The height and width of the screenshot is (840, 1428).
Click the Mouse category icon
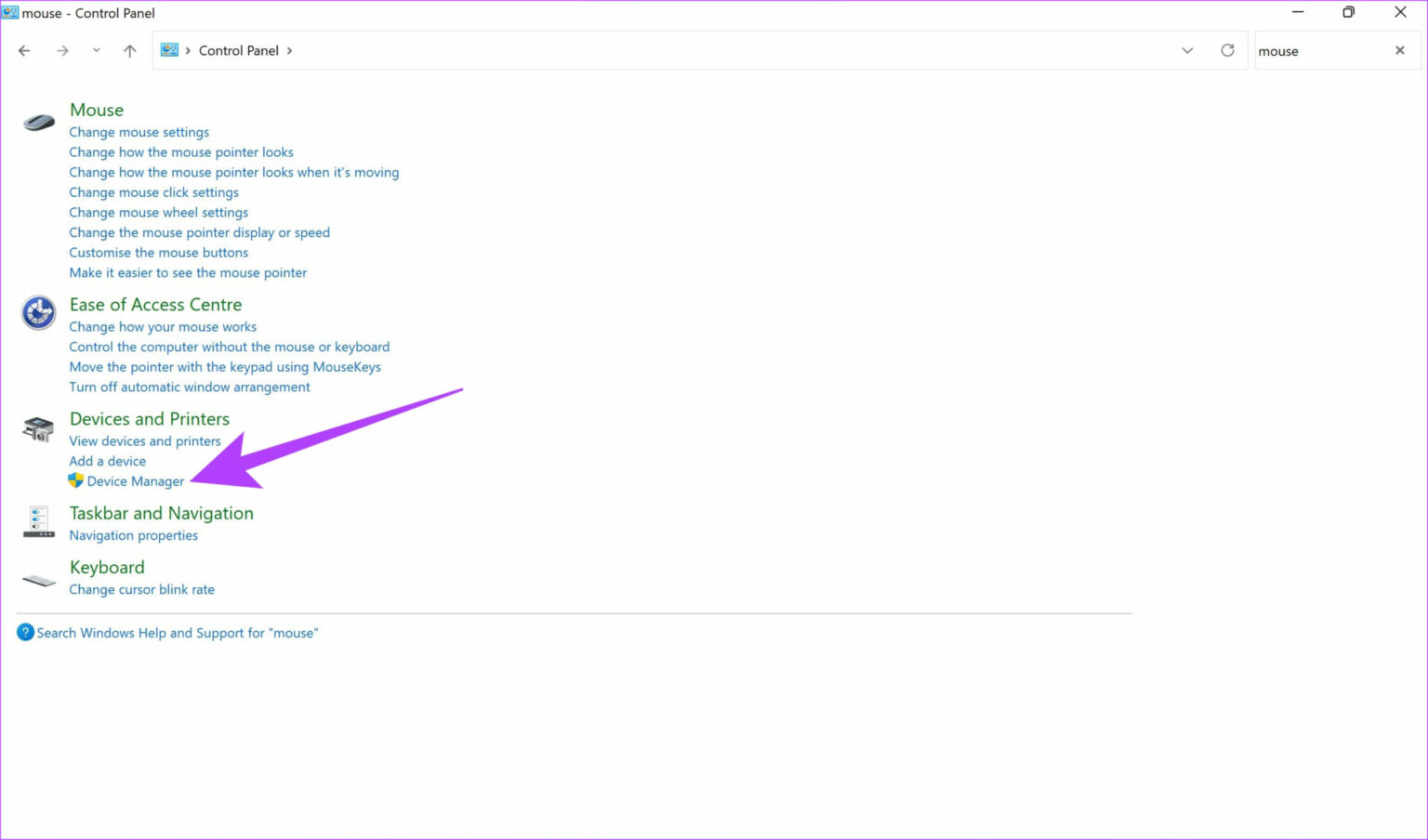[x=37, y=121]
